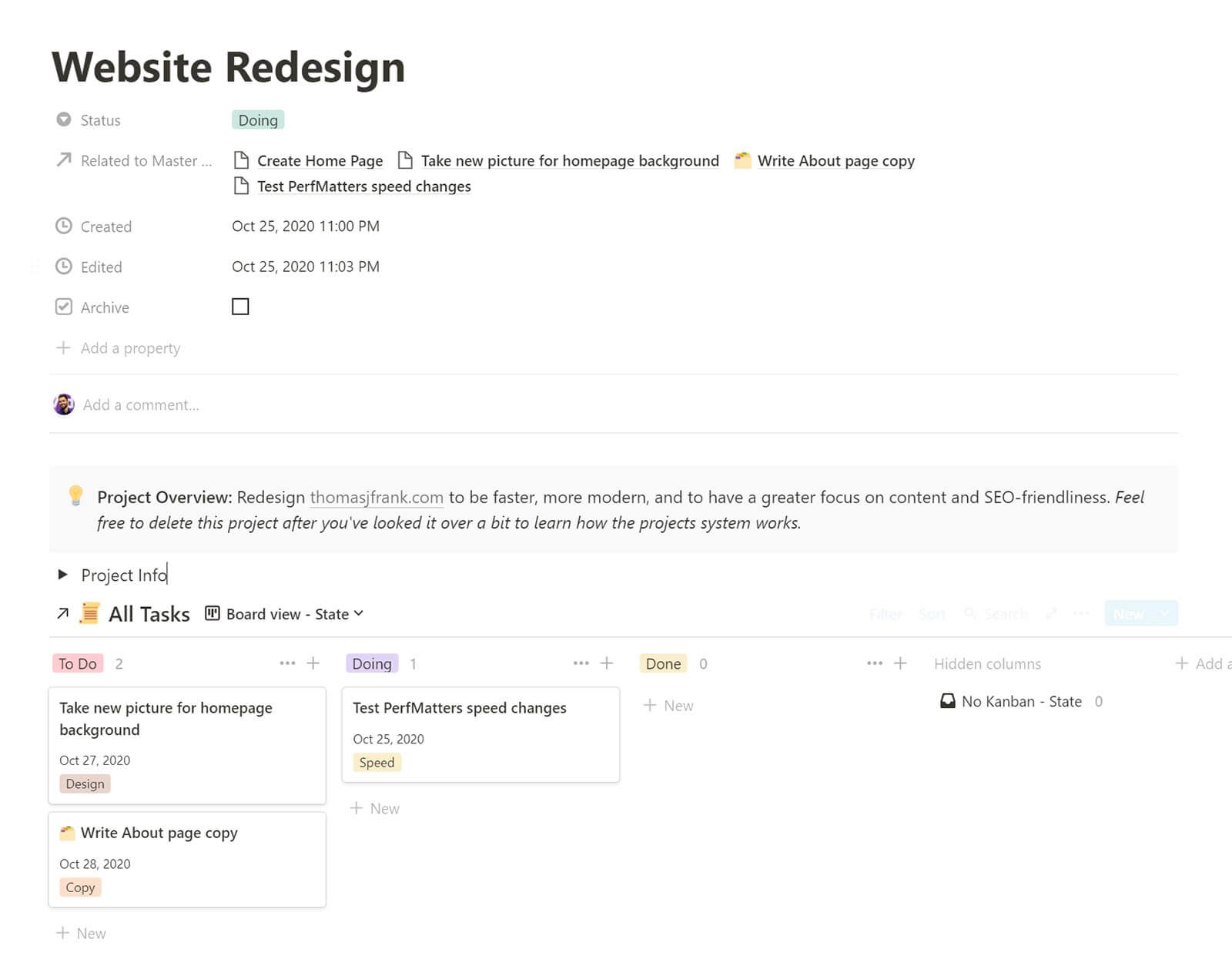Open the dropdown arrow on the New button
Screen dimensions: 1232x973
click(1164, 614)
